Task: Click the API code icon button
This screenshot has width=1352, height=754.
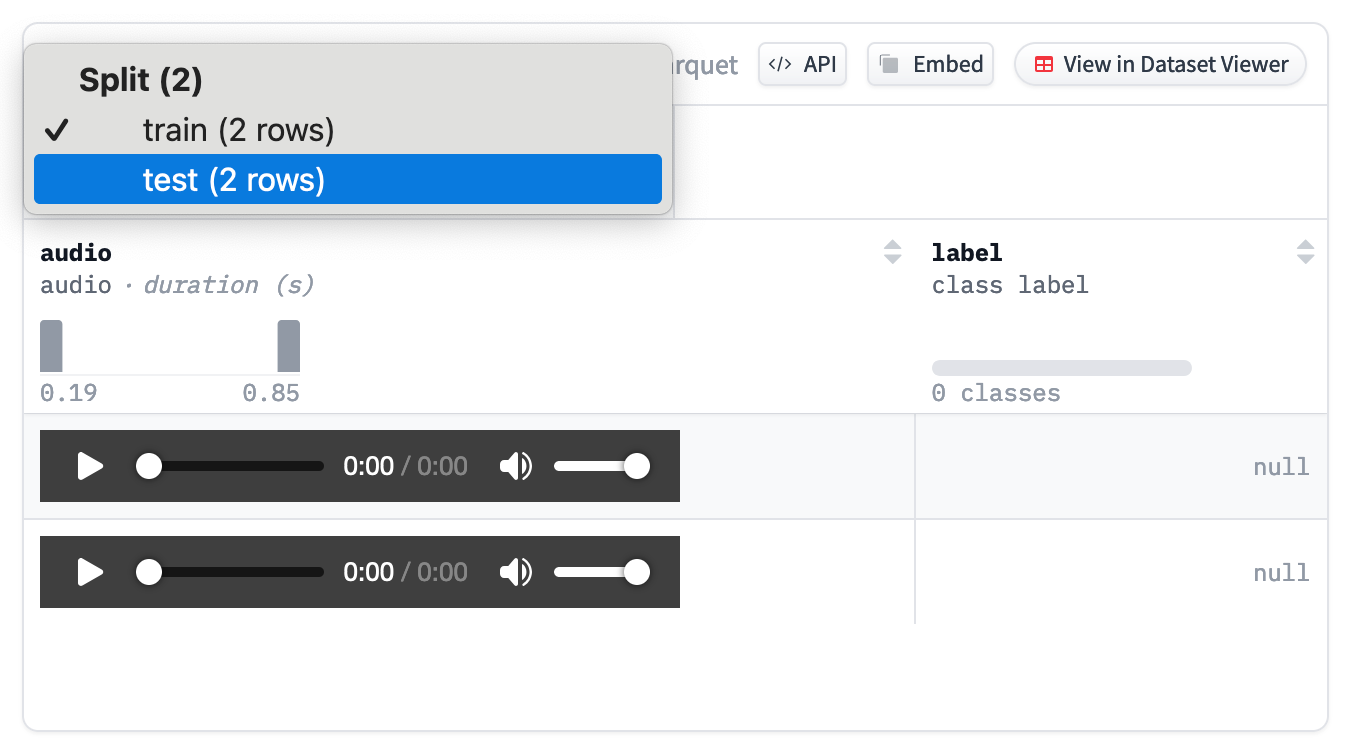Action: pyautogui.click(x=803, y=64)
